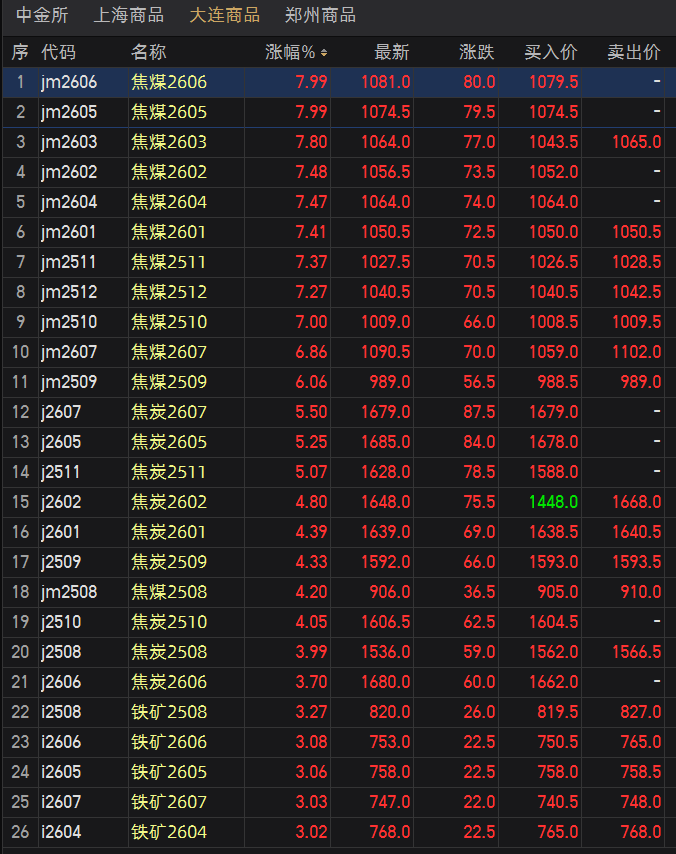Click the 名称 column header
This screenshot has width=676, height=854.
[149, 52]
